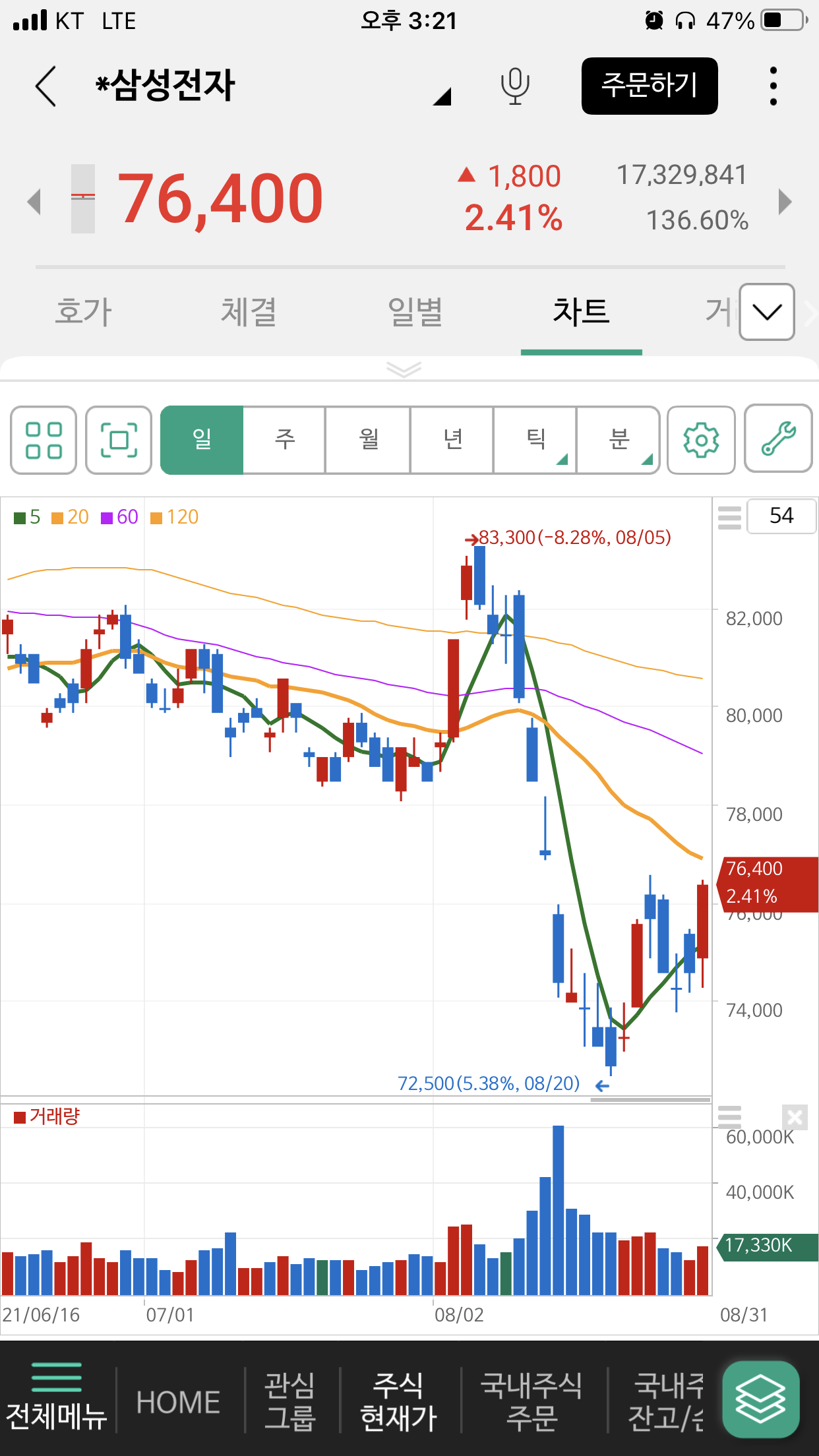
Task: Open the 전체메뉴 hamburger menu
Action: [x=57, y=1397]
